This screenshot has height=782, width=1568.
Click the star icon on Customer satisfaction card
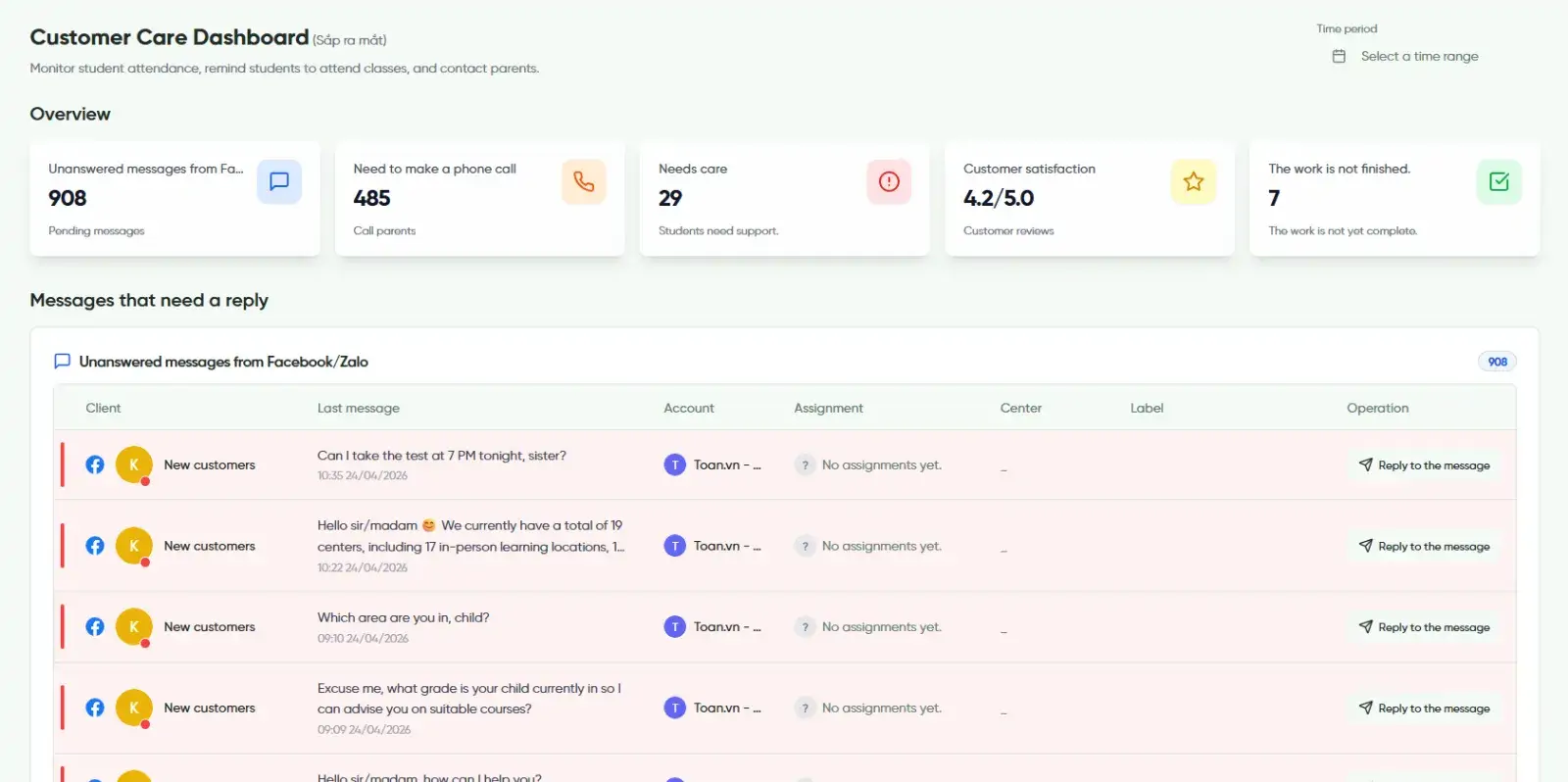tap(1194, 181)
